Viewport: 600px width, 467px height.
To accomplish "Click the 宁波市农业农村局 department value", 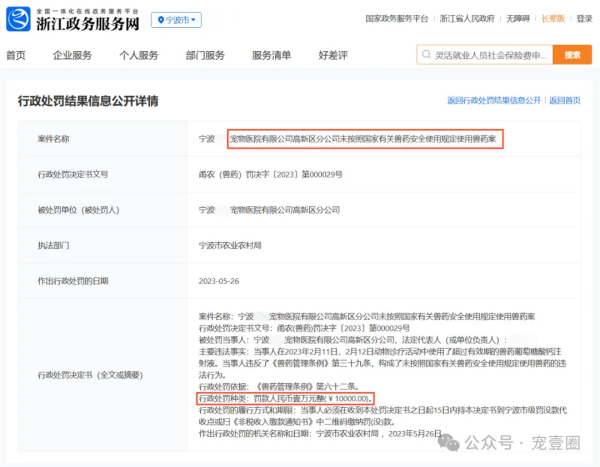I will [x=230, y=245].
